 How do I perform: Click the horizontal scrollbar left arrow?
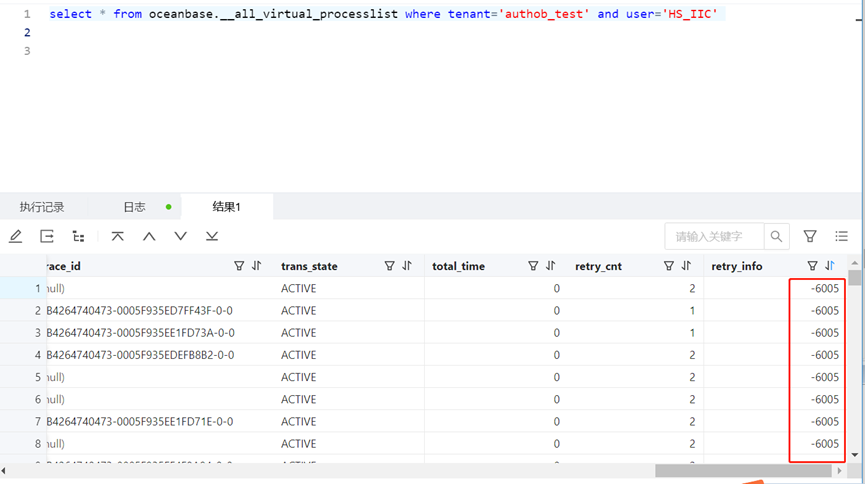4,471
